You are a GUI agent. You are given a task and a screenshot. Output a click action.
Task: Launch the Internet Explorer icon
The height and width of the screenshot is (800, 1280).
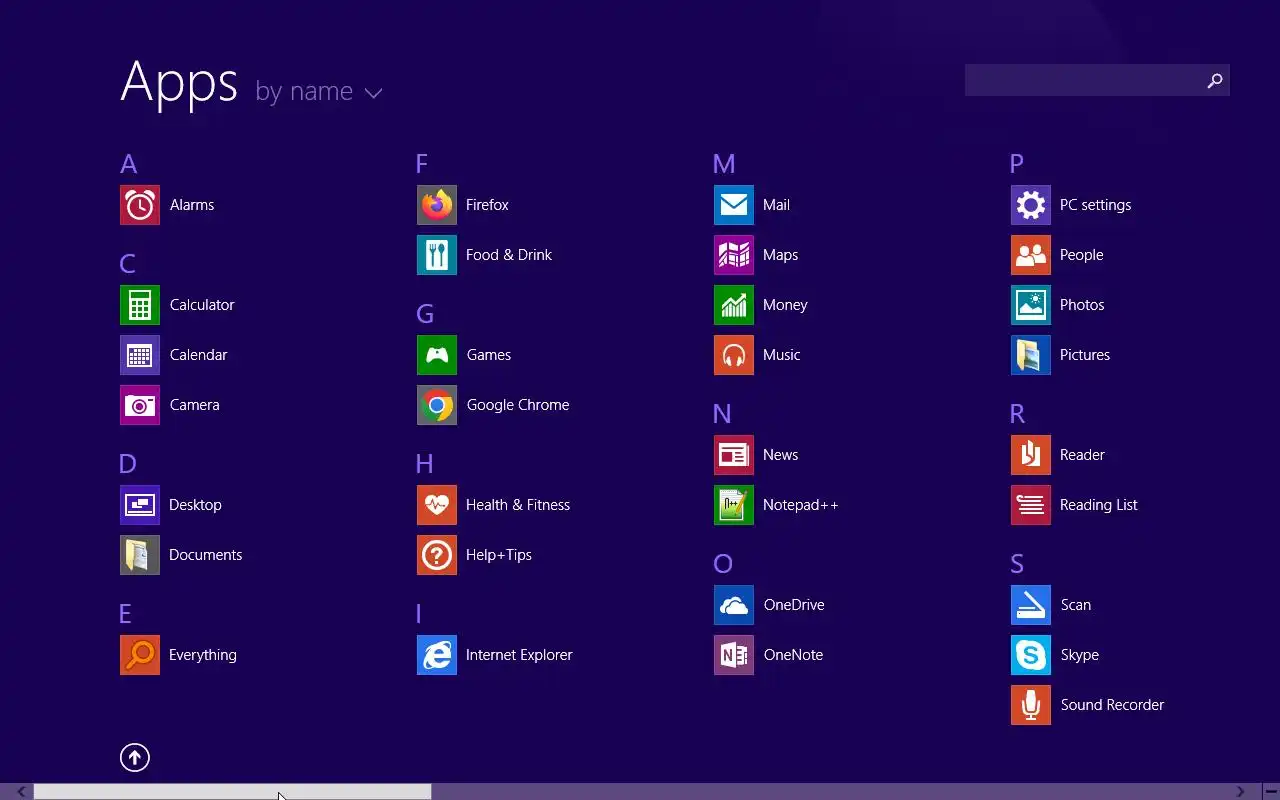pyautogui.click(x=437, y=655)
